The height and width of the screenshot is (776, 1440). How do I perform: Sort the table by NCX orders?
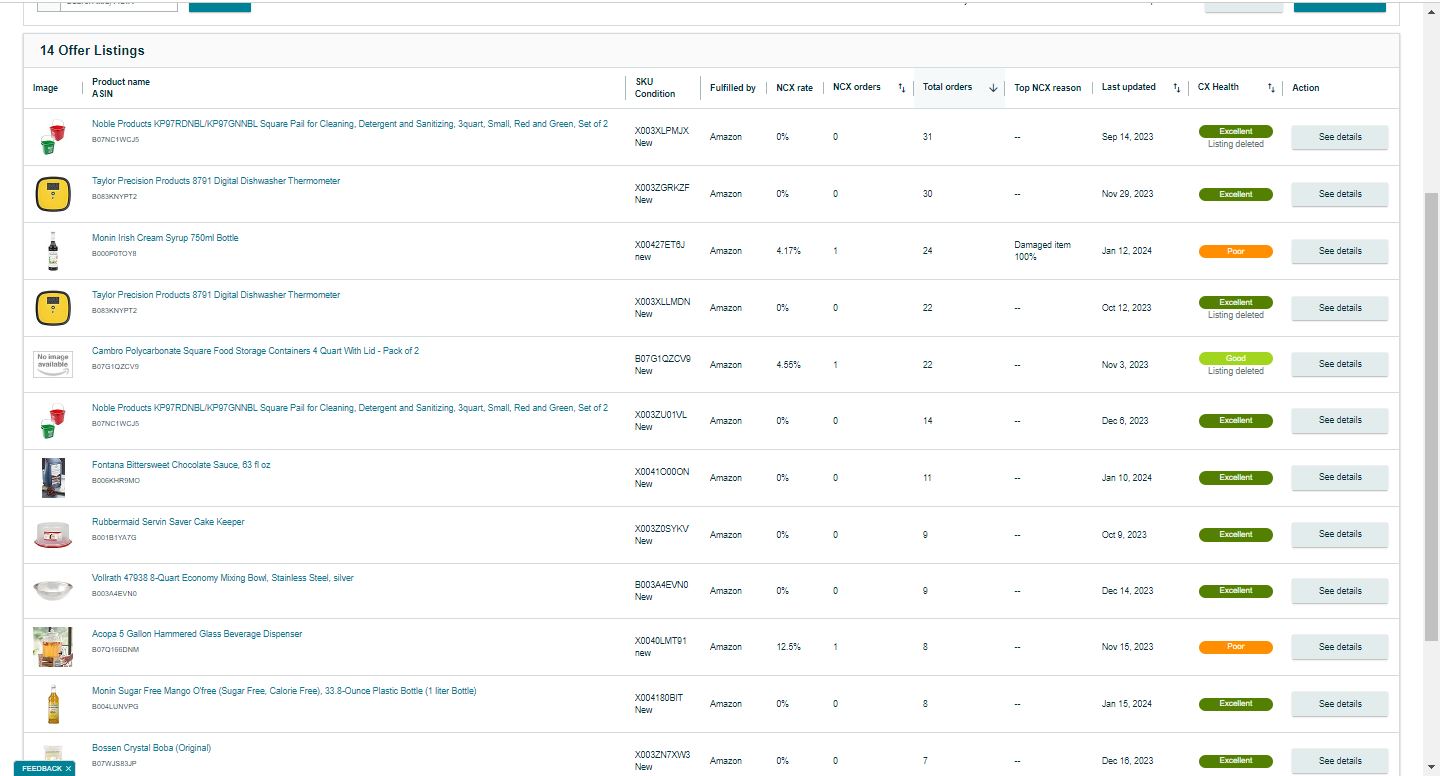tap(901, 88)
